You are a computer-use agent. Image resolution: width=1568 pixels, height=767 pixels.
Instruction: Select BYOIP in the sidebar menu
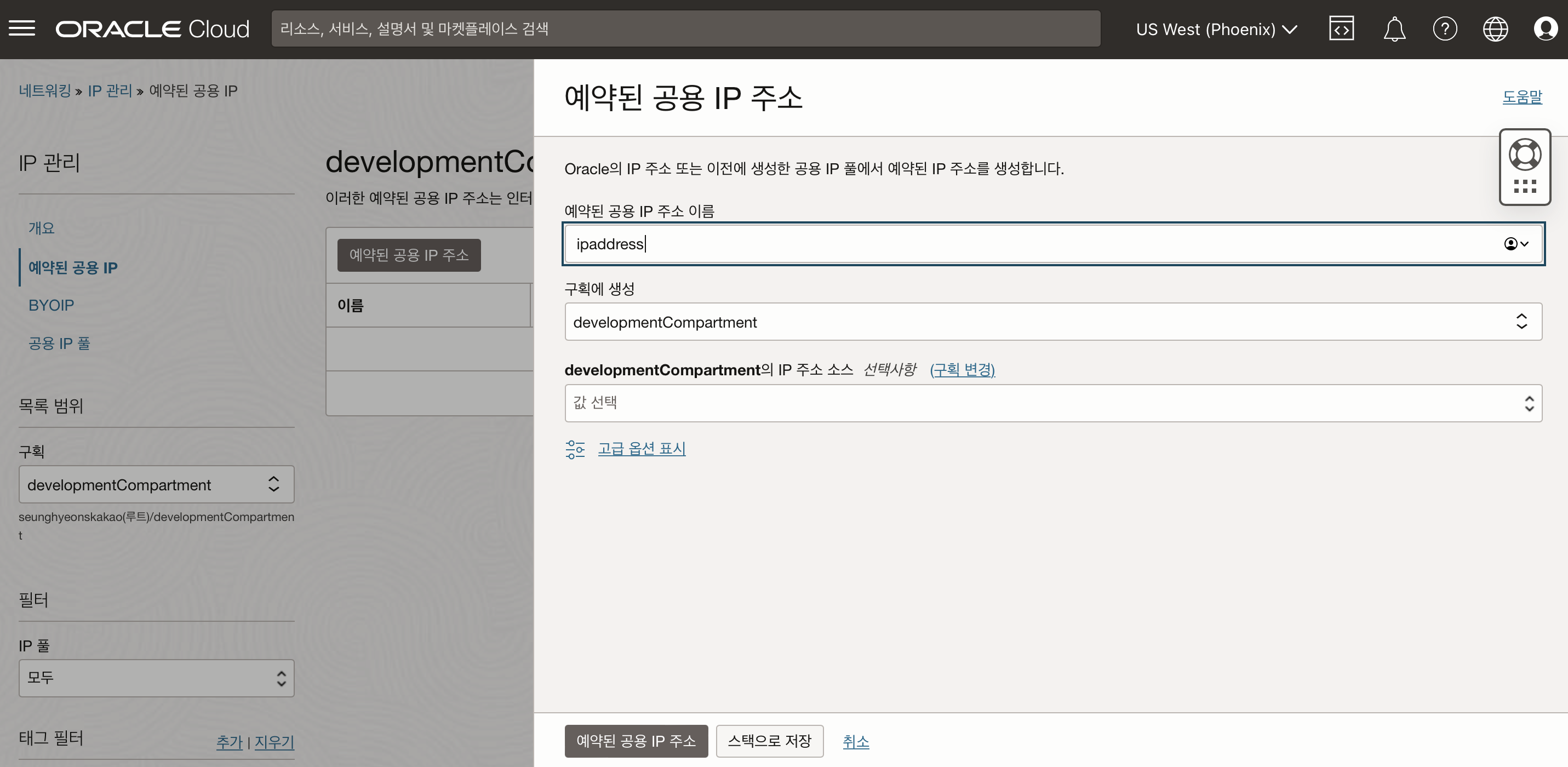[x=51, y=305]
